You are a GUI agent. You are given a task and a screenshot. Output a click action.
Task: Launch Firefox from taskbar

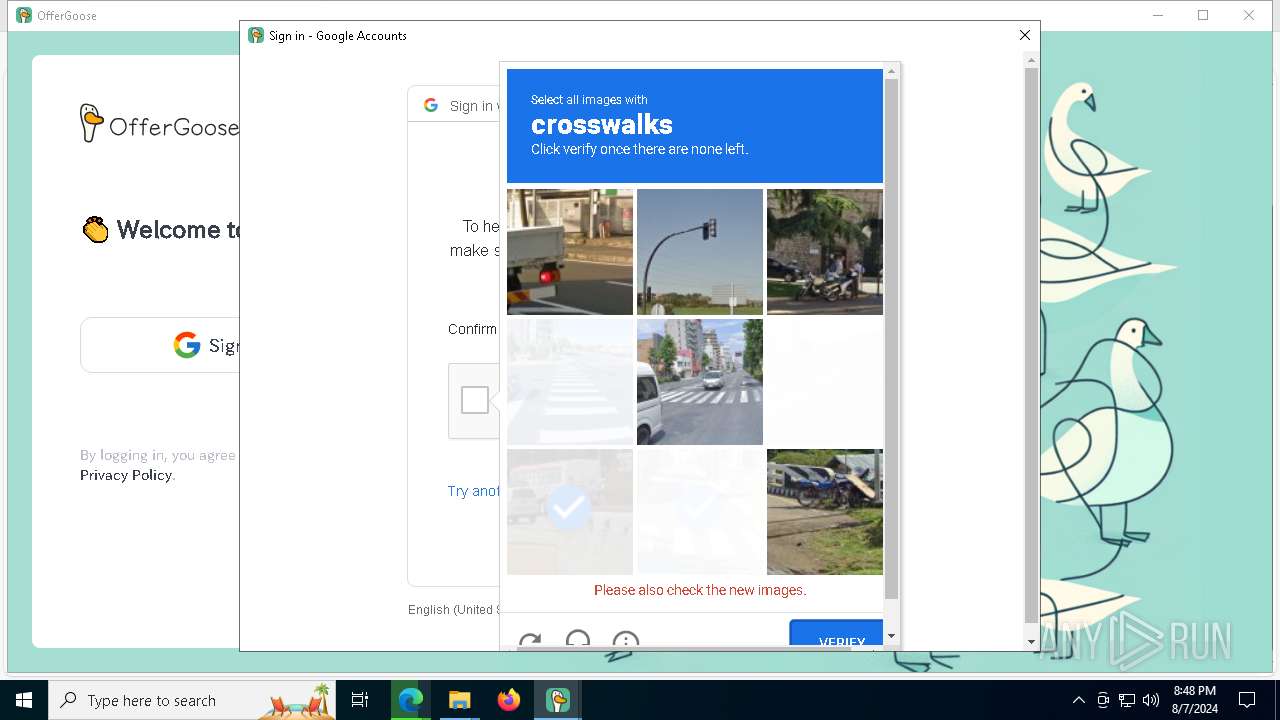pyautogui.click(x=509, y=700)
